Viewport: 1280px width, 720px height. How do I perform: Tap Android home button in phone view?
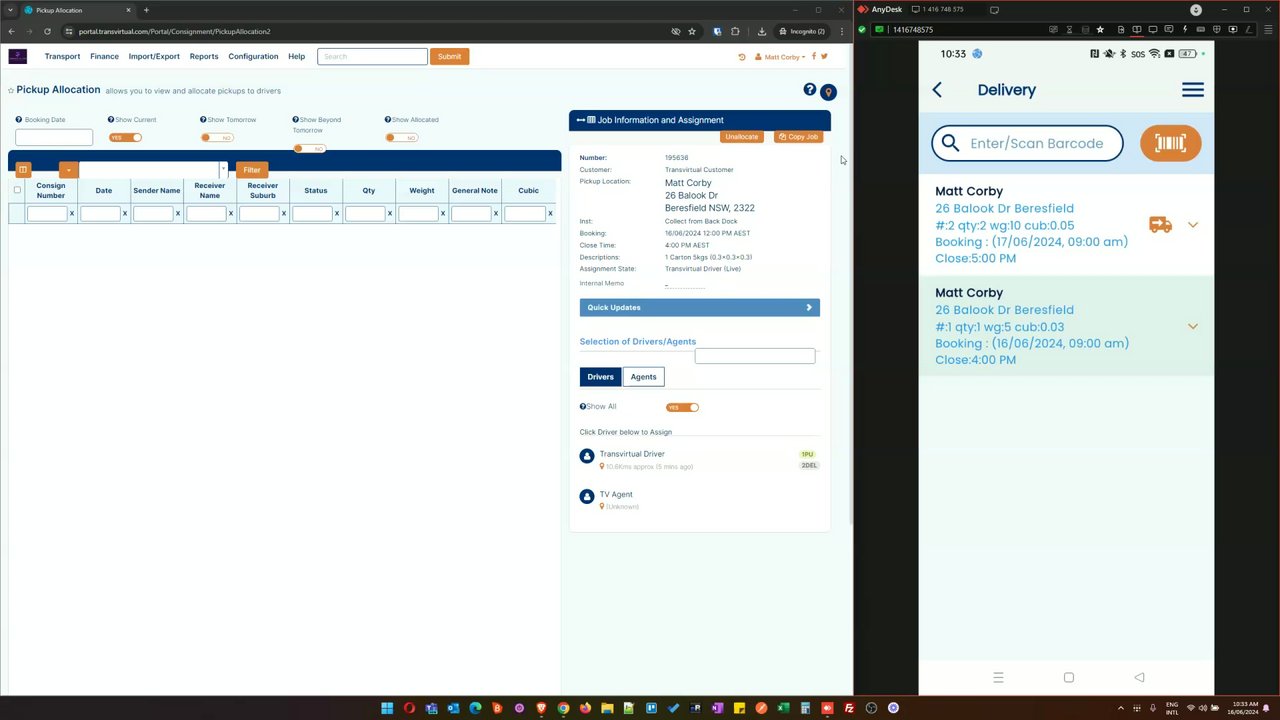(1068, 677)
